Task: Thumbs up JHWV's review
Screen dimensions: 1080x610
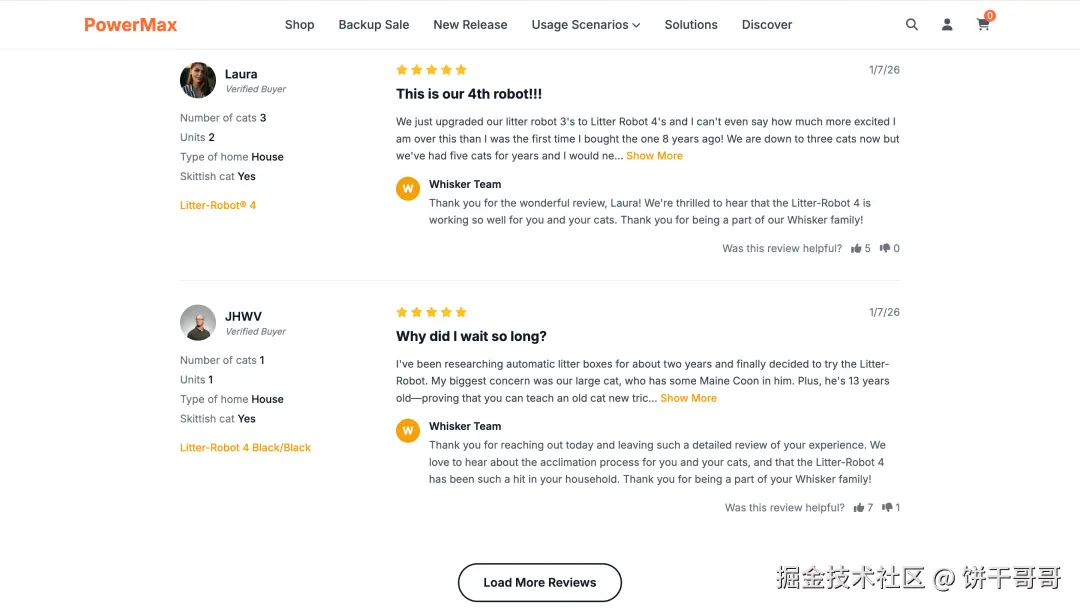Action: point(859,508)
